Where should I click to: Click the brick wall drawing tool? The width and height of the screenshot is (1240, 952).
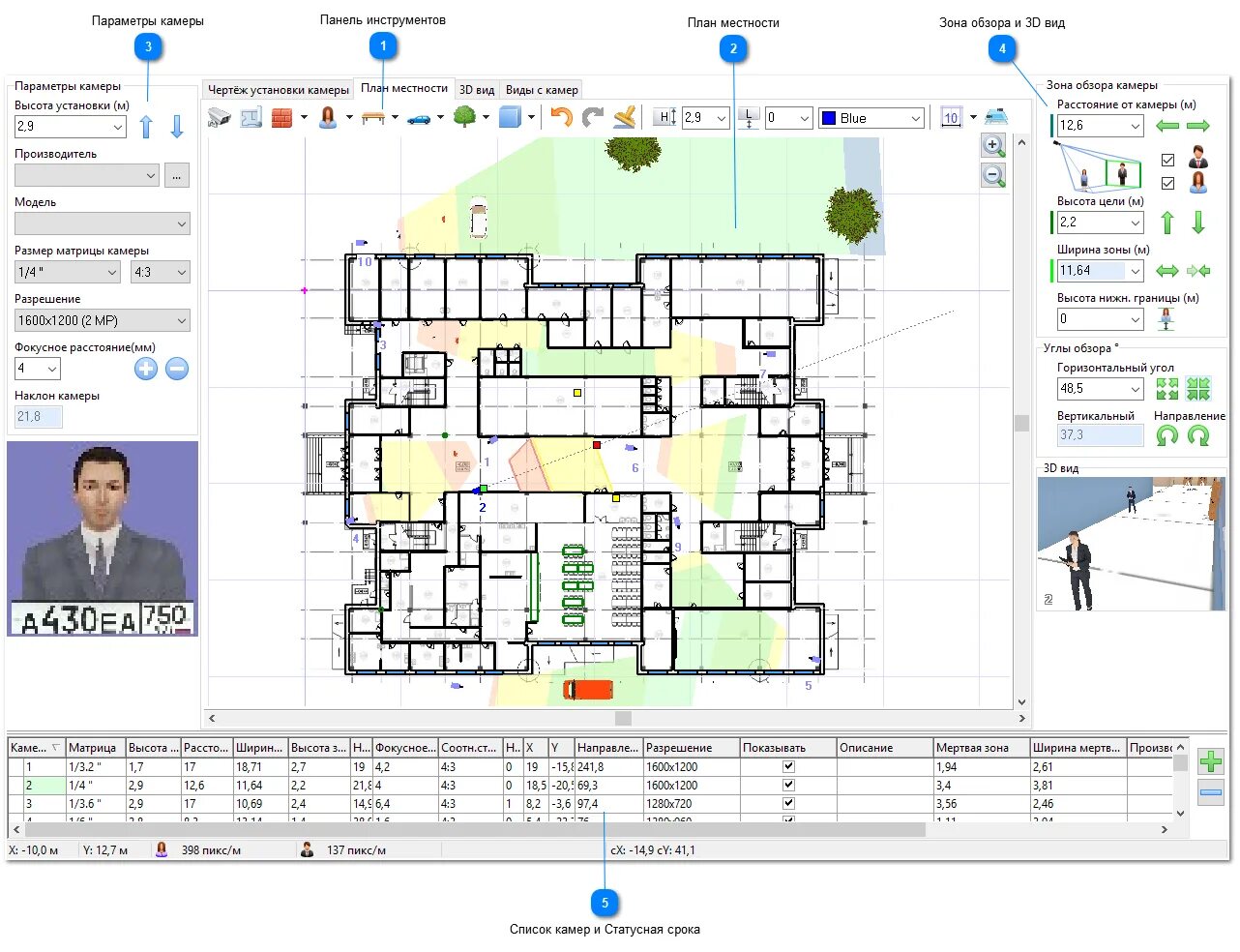pos(281,118)
